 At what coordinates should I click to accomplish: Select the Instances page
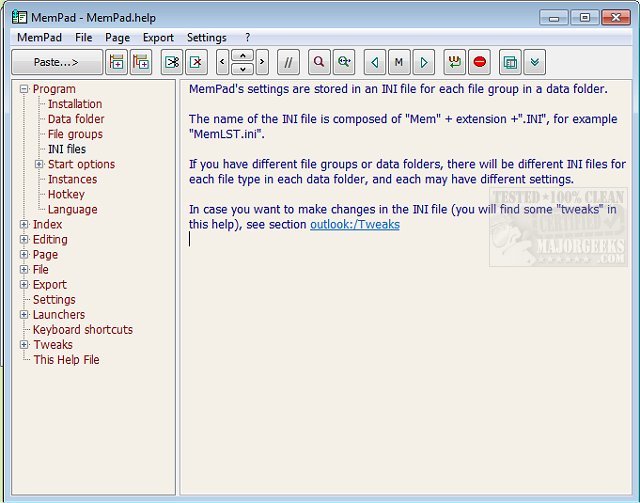(72, 179)
